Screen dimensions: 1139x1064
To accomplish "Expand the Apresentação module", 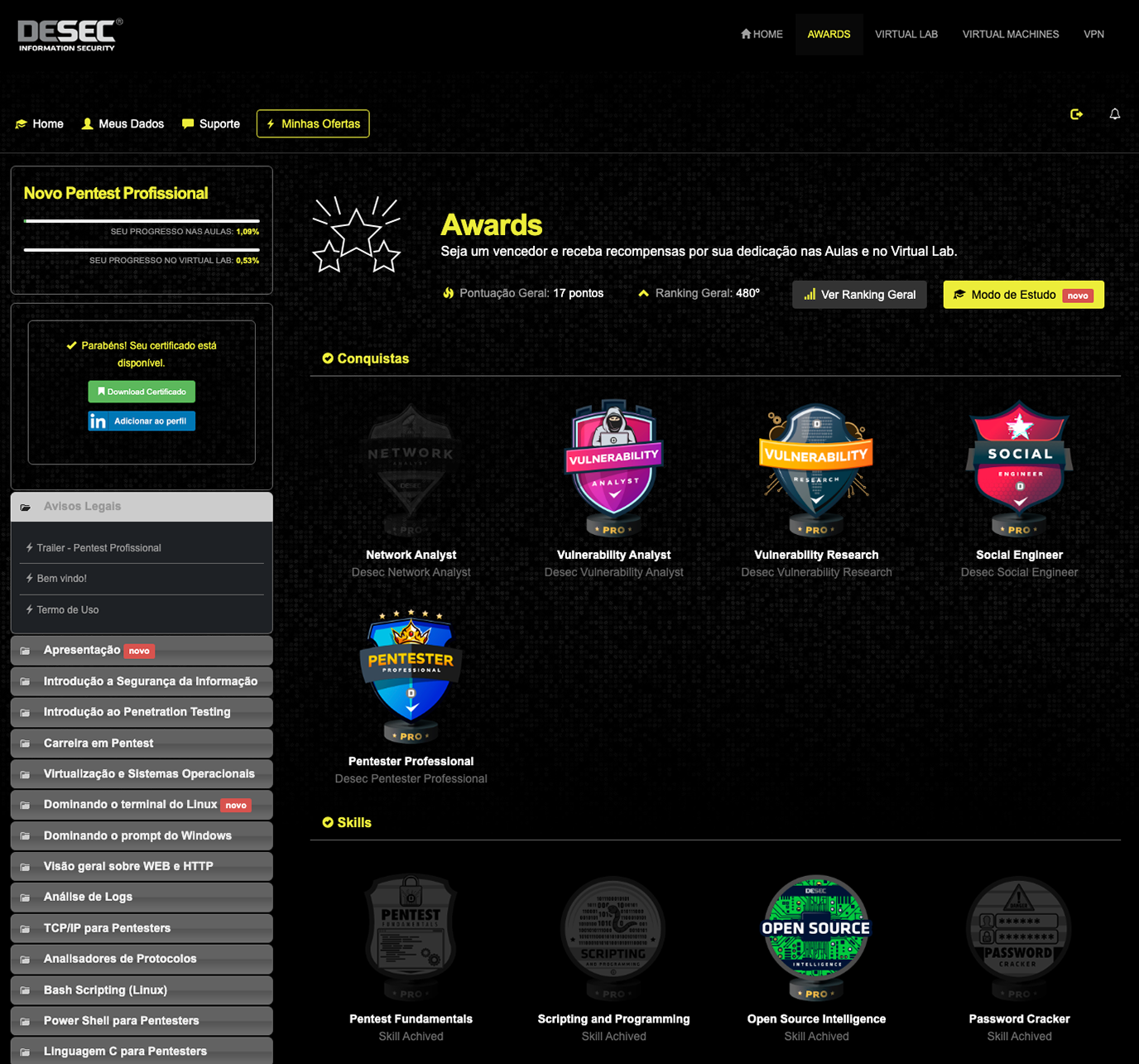I will tap(142, 651).
